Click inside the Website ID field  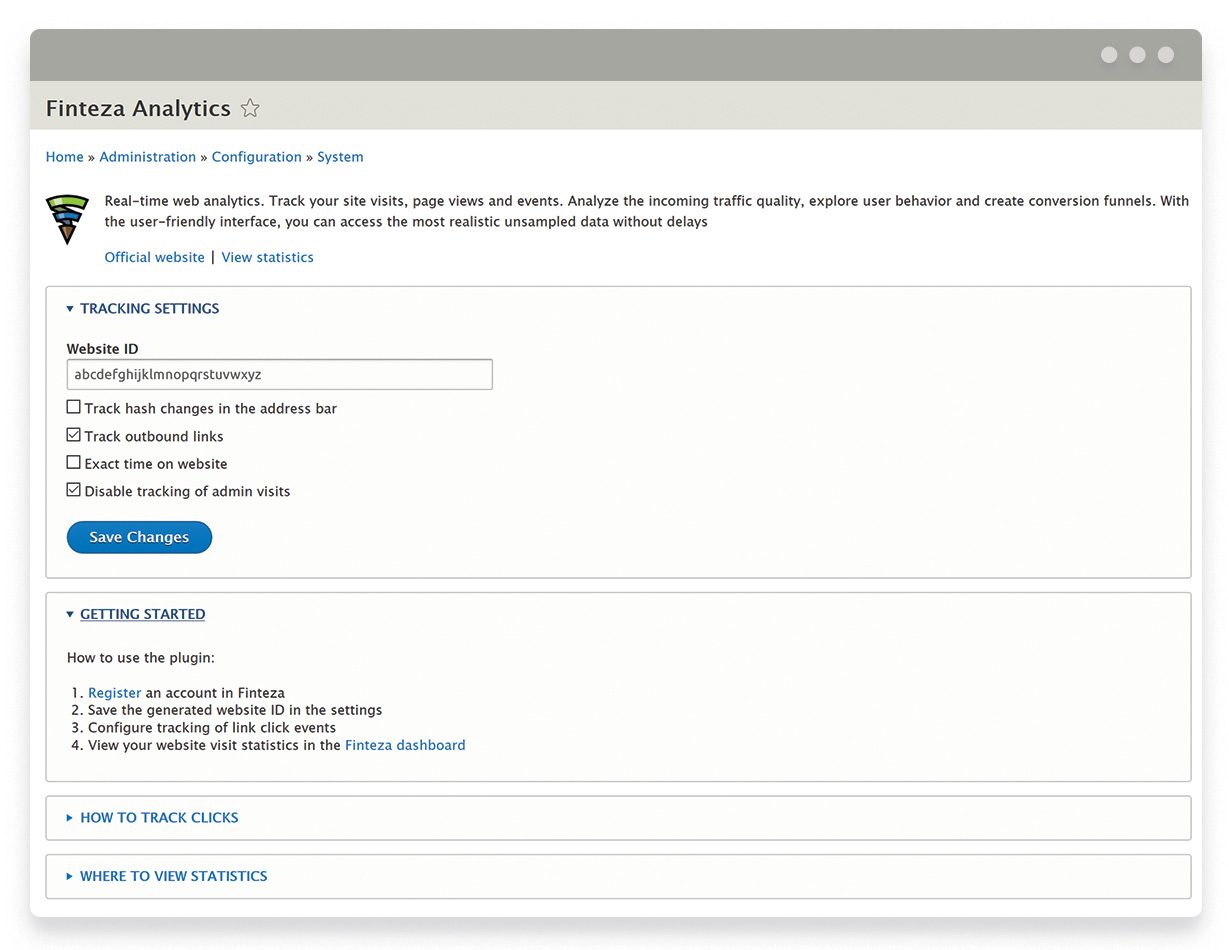pyautogui.click(x=279, y=374)
